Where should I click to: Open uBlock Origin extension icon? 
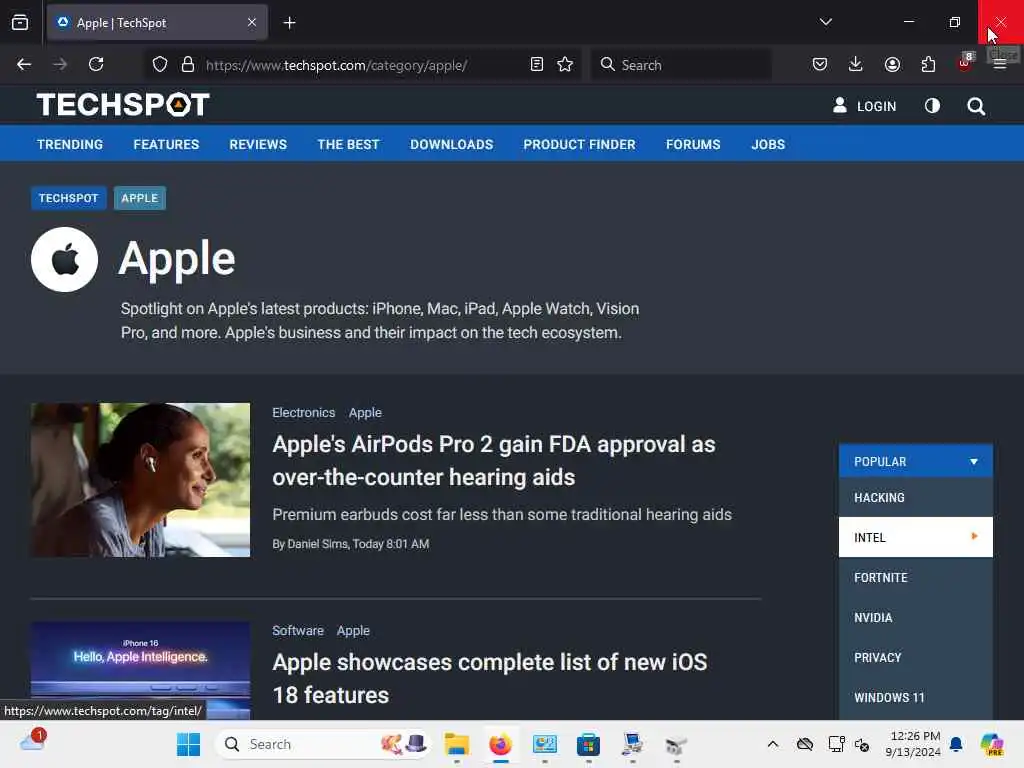(965, 63)
